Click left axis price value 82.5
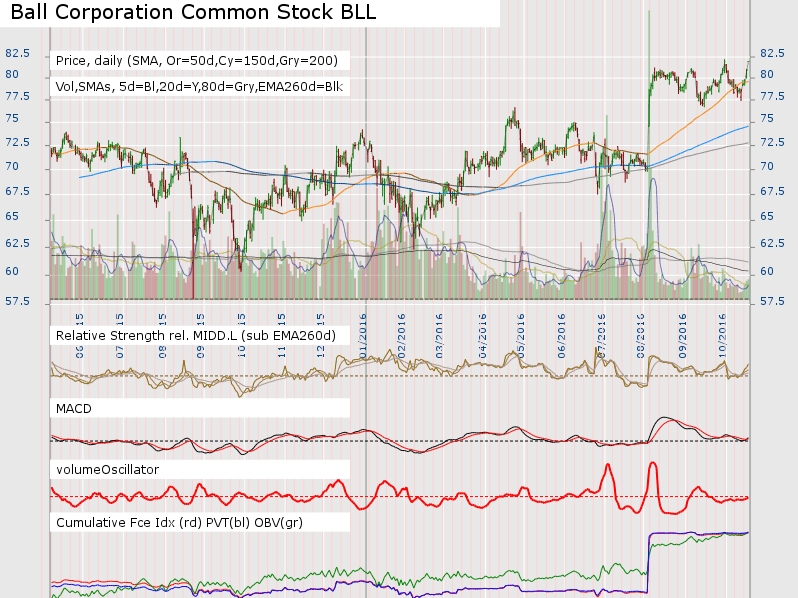Viewport: 798px width, 598px height. (18, 53)
